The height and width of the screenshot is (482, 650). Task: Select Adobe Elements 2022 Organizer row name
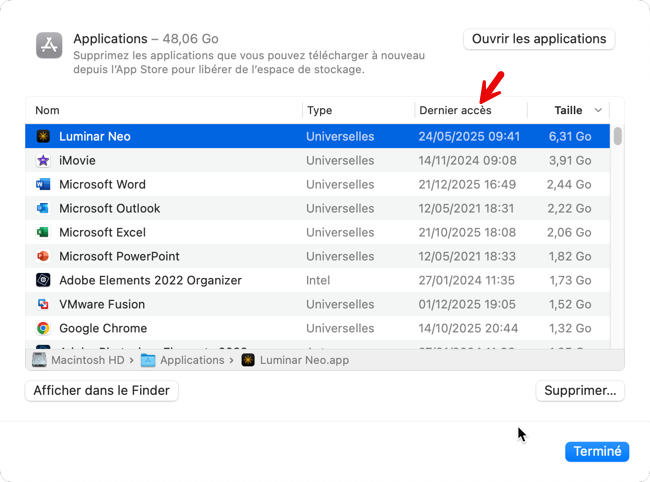[x=150, y=280]
